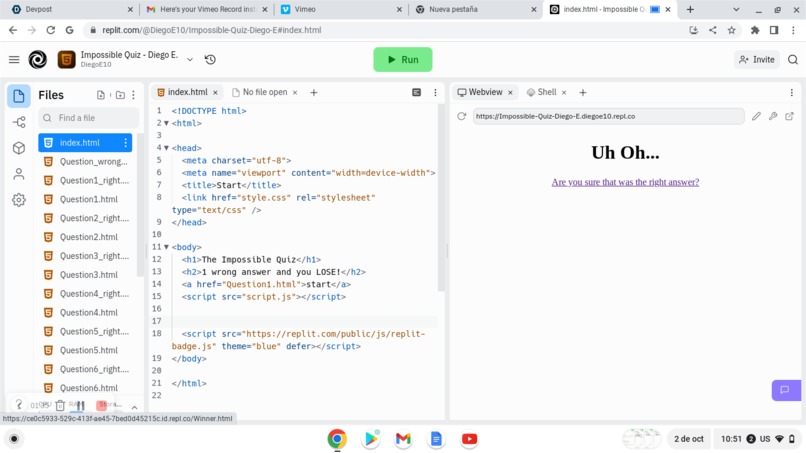The height and width of the screenshot is (453, 806).
Task: Edit the Webview URL field
Action: (x=608, y=116)
